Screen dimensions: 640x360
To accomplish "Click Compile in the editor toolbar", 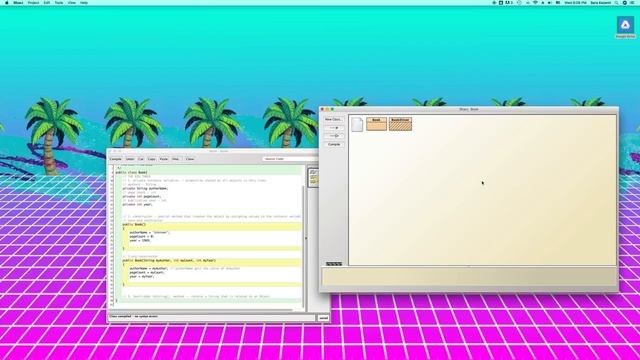I will [116, 159].
